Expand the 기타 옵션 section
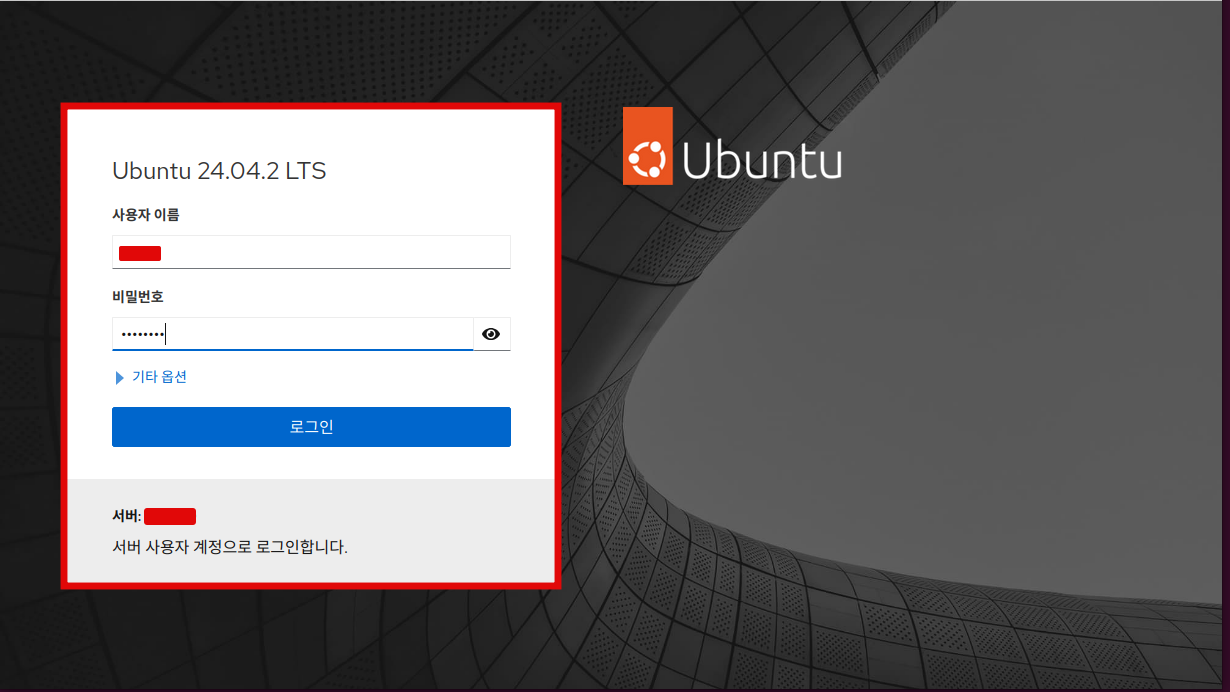1230x692 pixels. pyautogui.click(x=152, y=377)
